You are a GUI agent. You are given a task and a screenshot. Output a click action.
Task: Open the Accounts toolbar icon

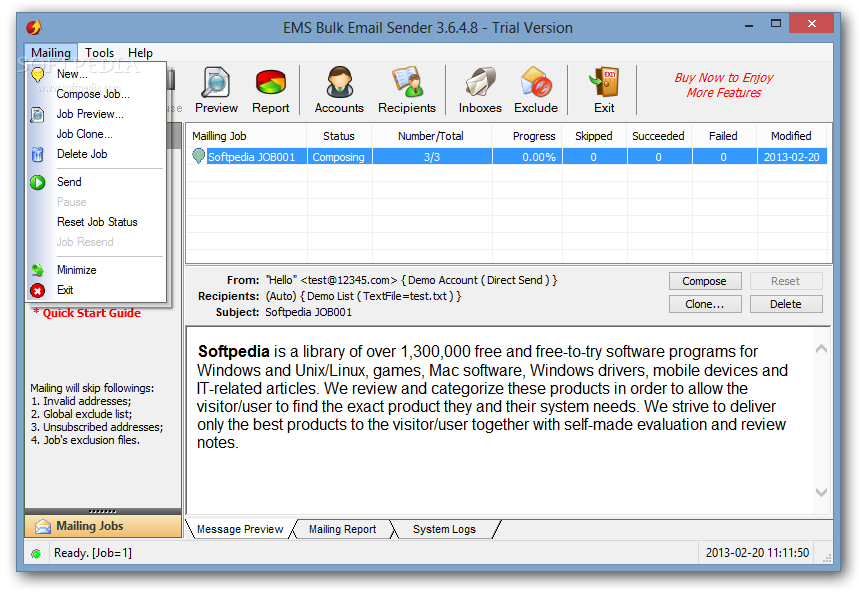click(339, 82)
